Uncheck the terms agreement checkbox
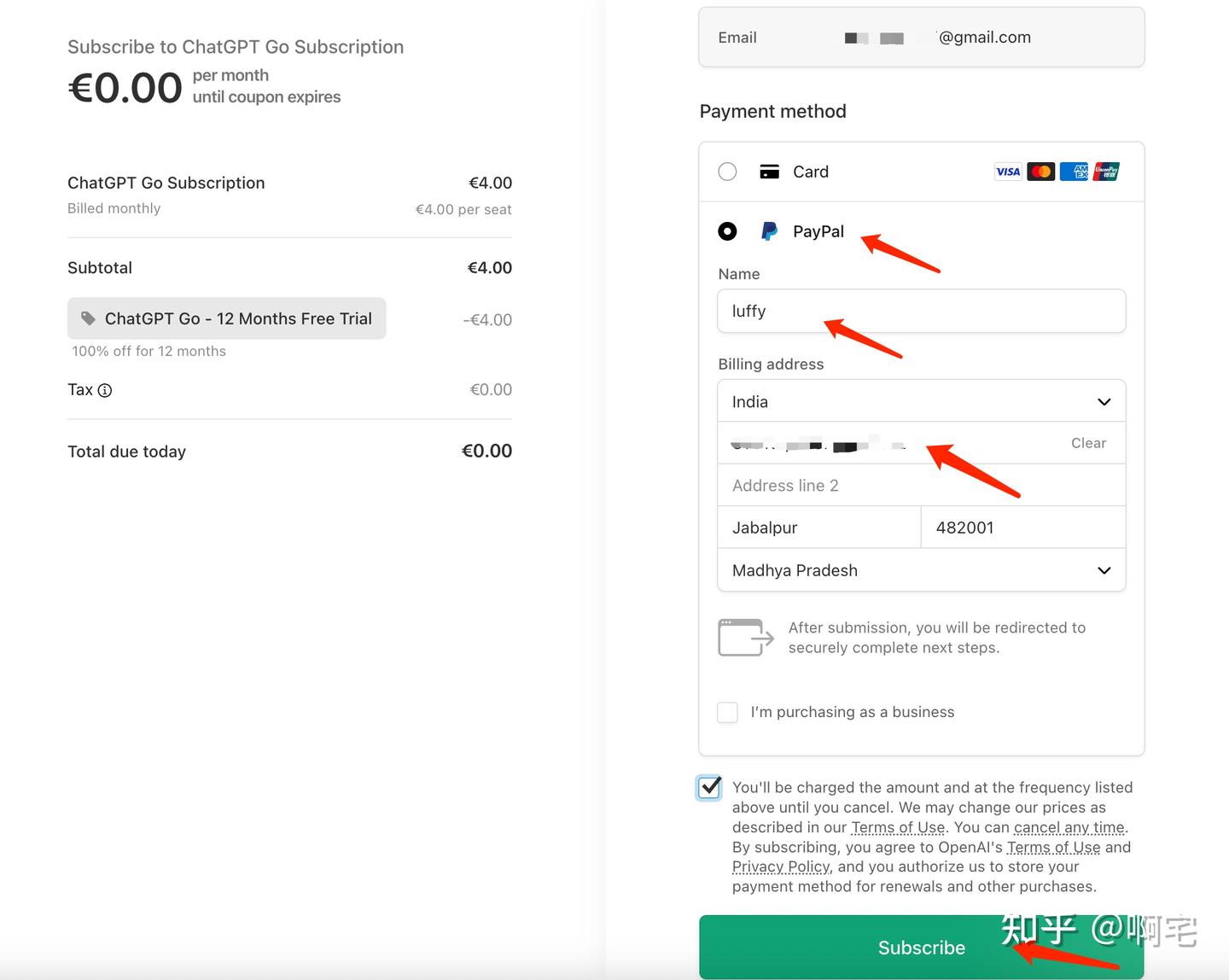This screenshot has width=1229, height=980. point(709,787)
